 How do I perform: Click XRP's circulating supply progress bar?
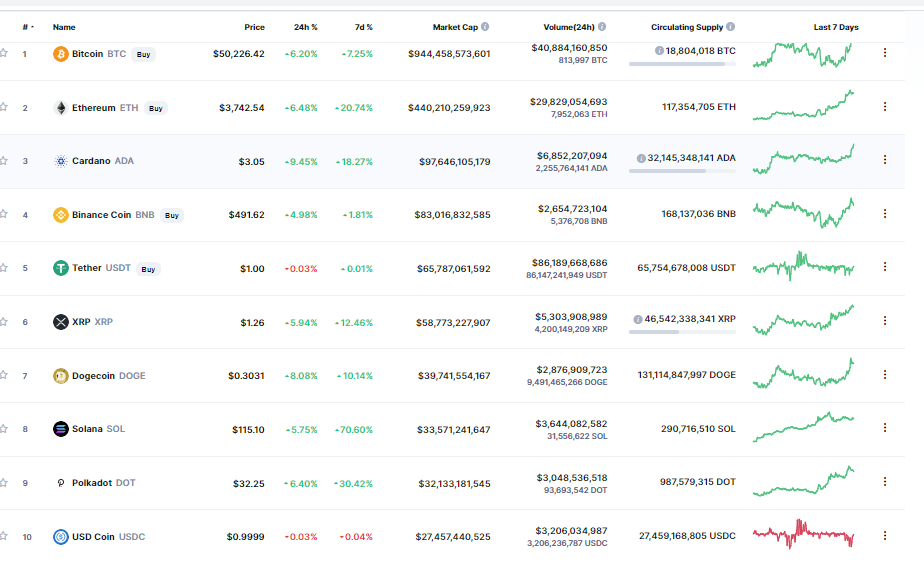point(682,332)
